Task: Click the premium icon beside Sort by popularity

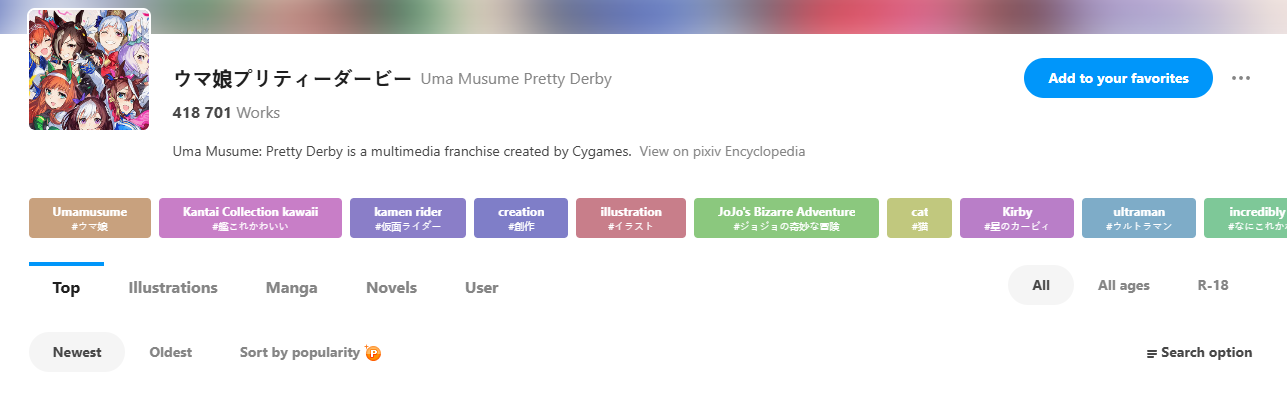Action: [x=373, y=353]
